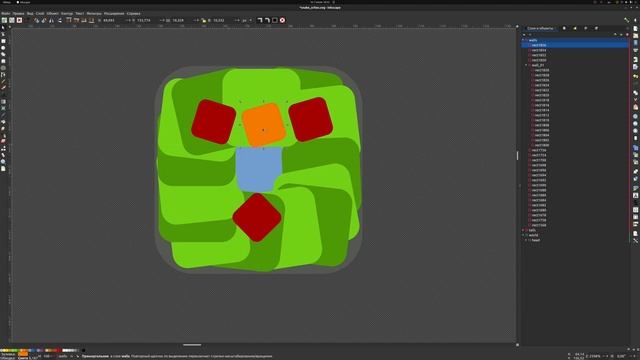Image resolution: width=640 pixels, height=360 pixels.
Task: Rotate selection clockwise icon
Action: [x=44, y=20]
